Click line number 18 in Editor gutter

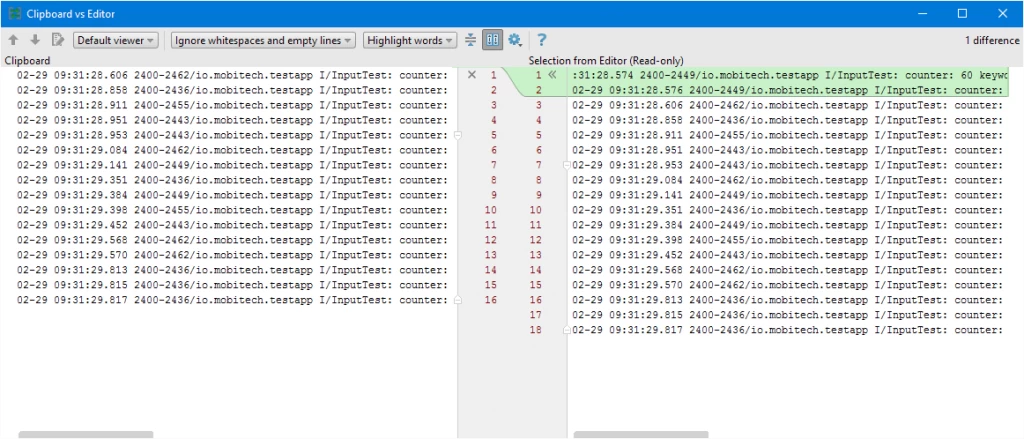536,330
